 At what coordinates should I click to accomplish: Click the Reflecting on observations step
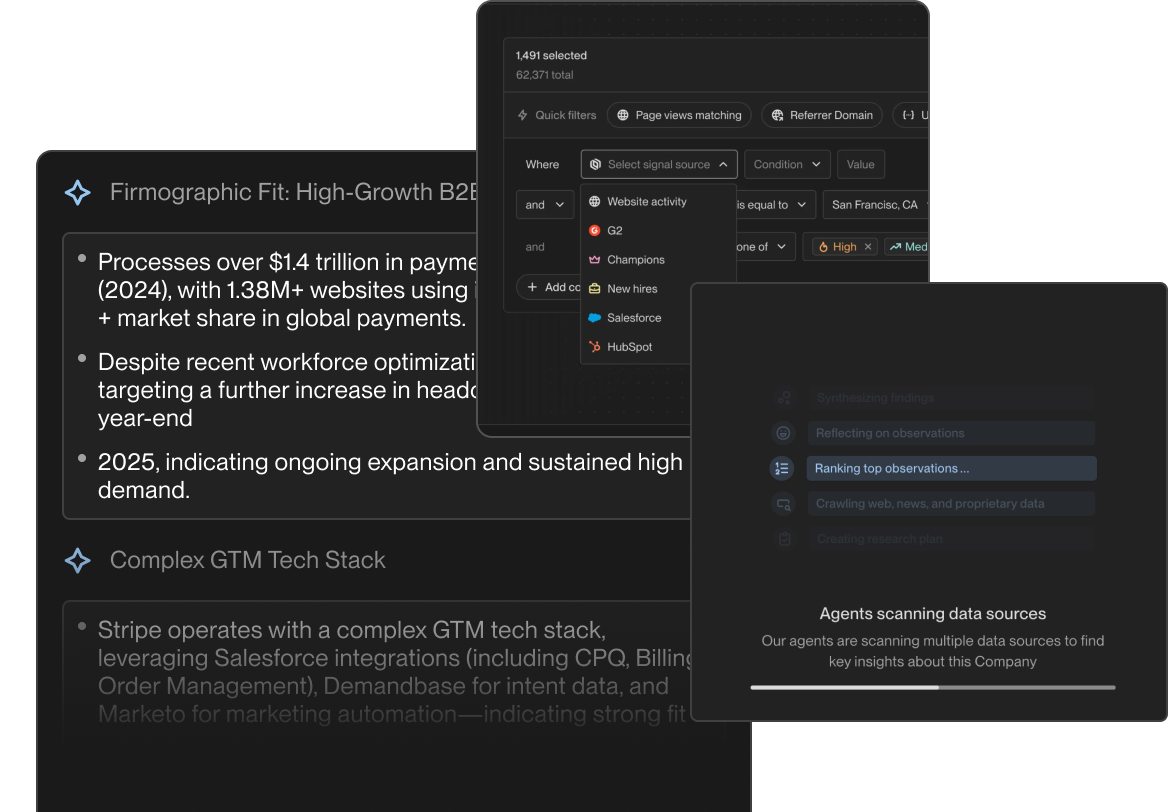[951, 433]
